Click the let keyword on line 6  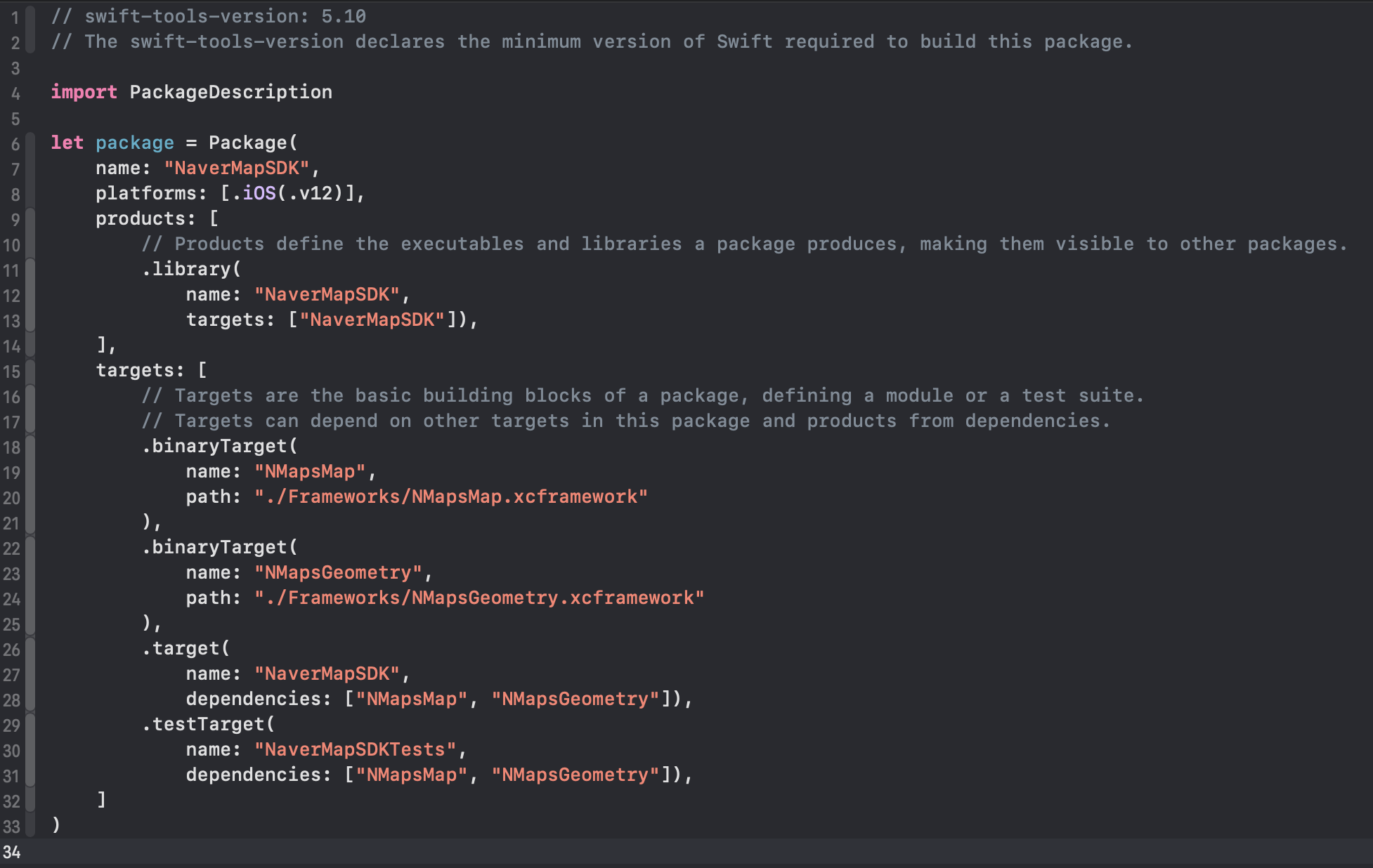[x=67, y=143]
